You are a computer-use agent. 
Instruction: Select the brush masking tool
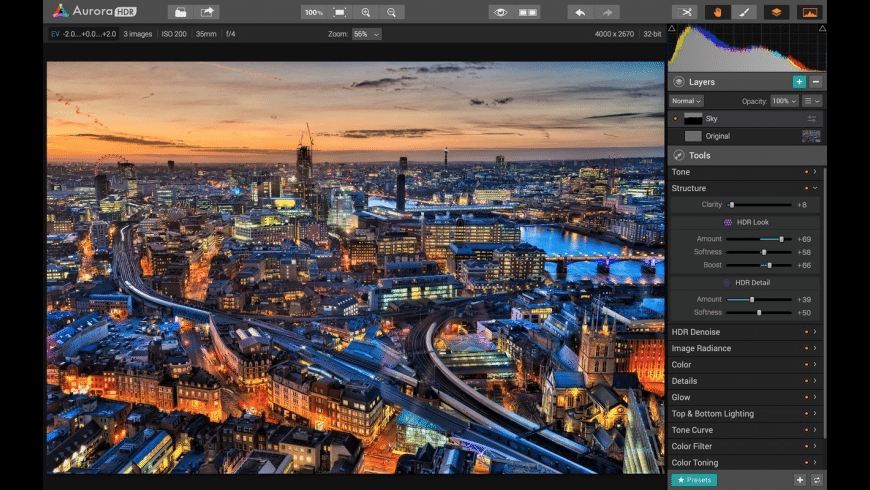[744, 12]
